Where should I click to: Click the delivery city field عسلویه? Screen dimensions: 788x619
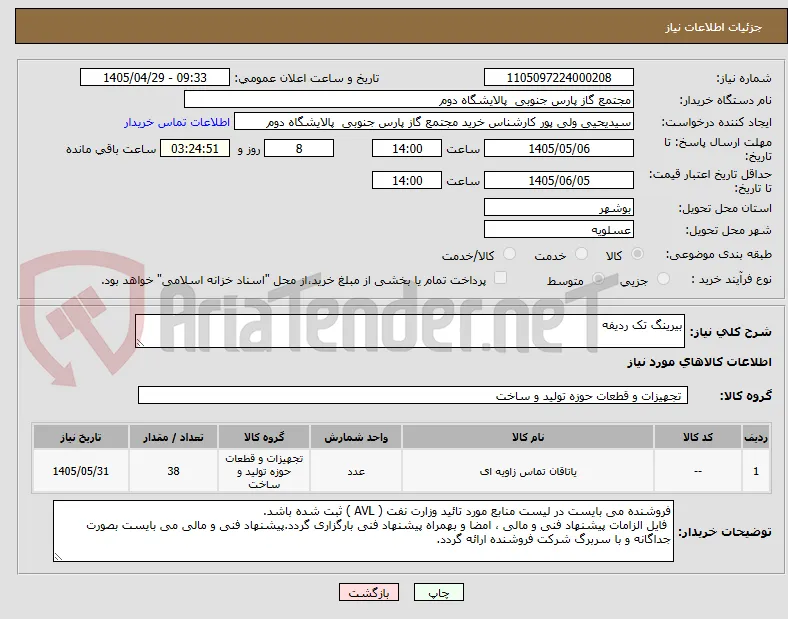558,229
